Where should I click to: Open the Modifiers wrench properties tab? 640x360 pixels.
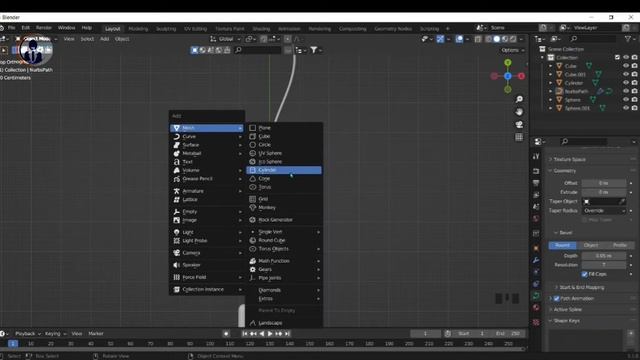[x=536, y=260]
